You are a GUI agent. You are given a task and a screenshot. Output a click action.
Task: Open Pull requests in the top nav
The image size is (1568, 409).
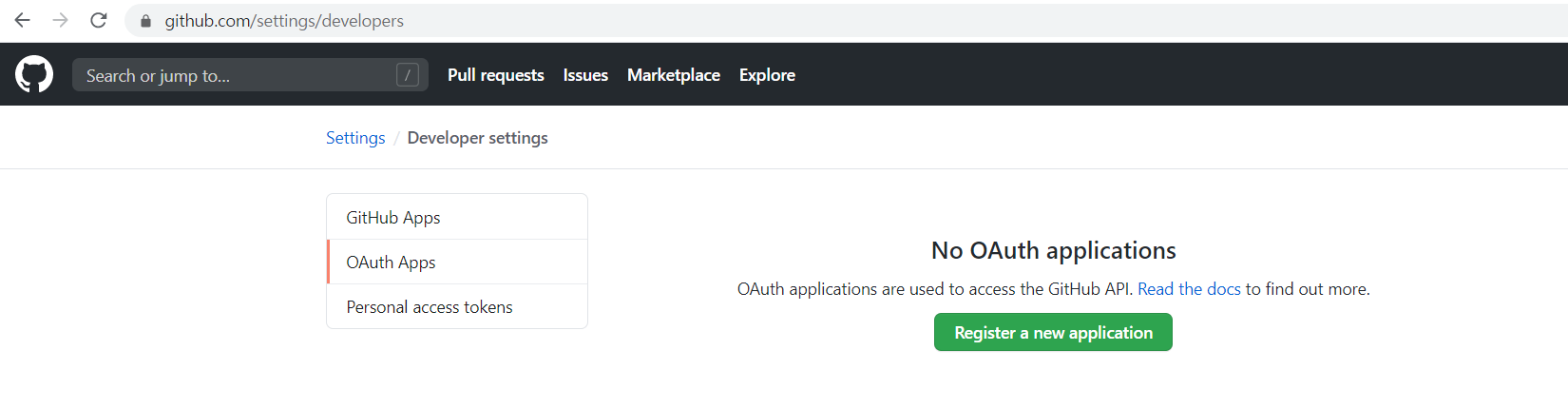tap(496, 74)
